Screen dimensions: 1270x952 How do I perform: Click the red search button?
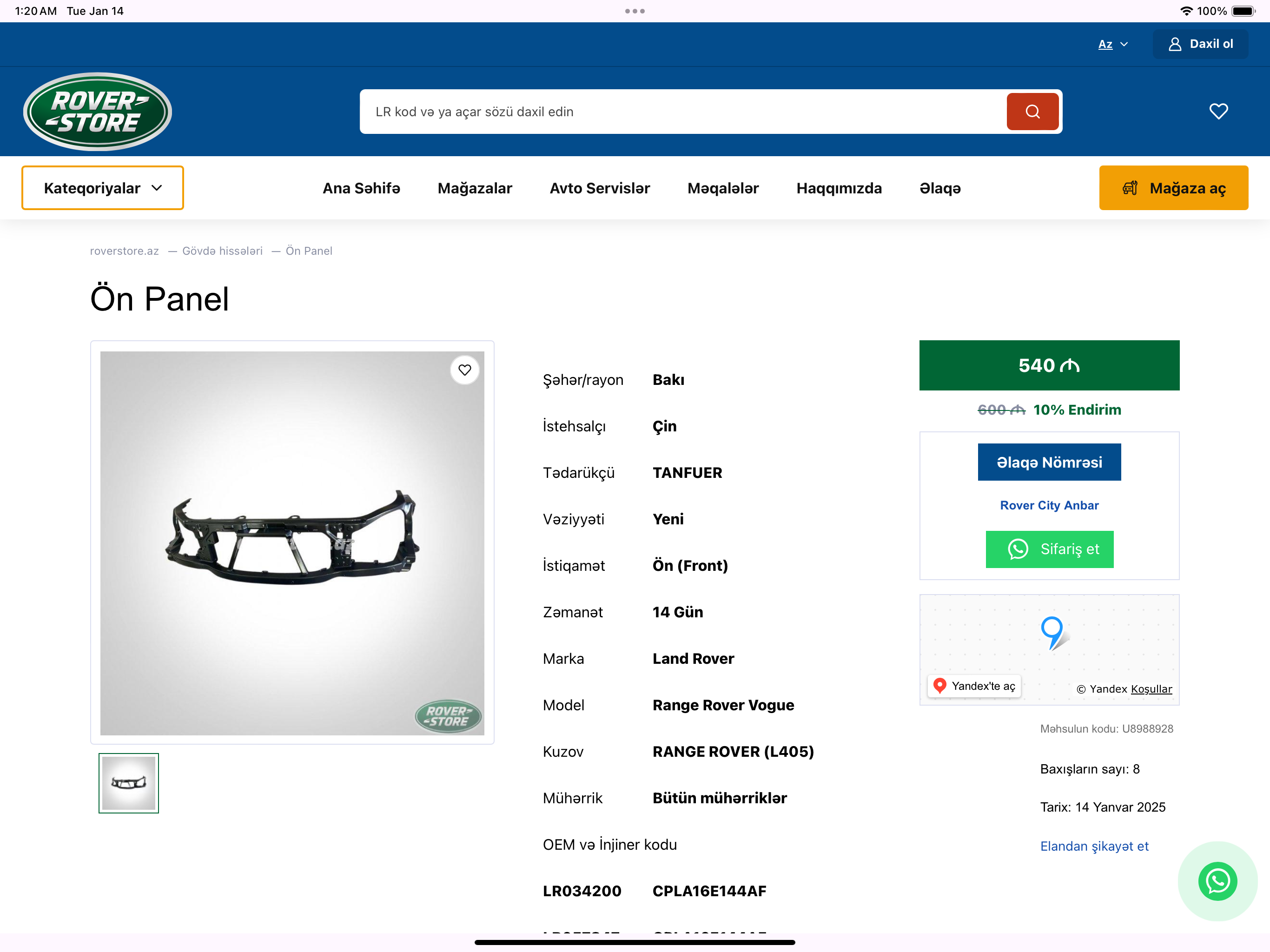(x=1032, y=112)
